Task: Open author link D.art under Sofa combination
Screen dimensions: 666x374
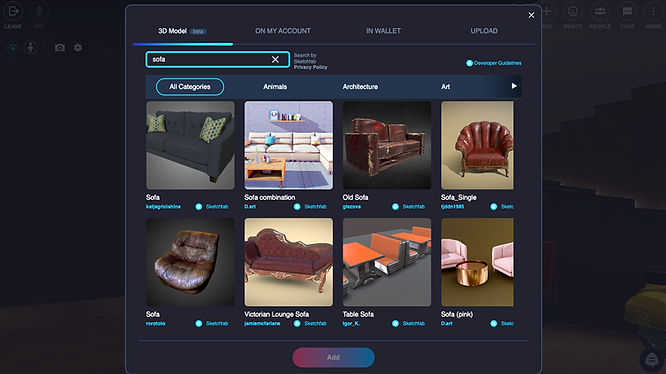Action: point(250,207)
